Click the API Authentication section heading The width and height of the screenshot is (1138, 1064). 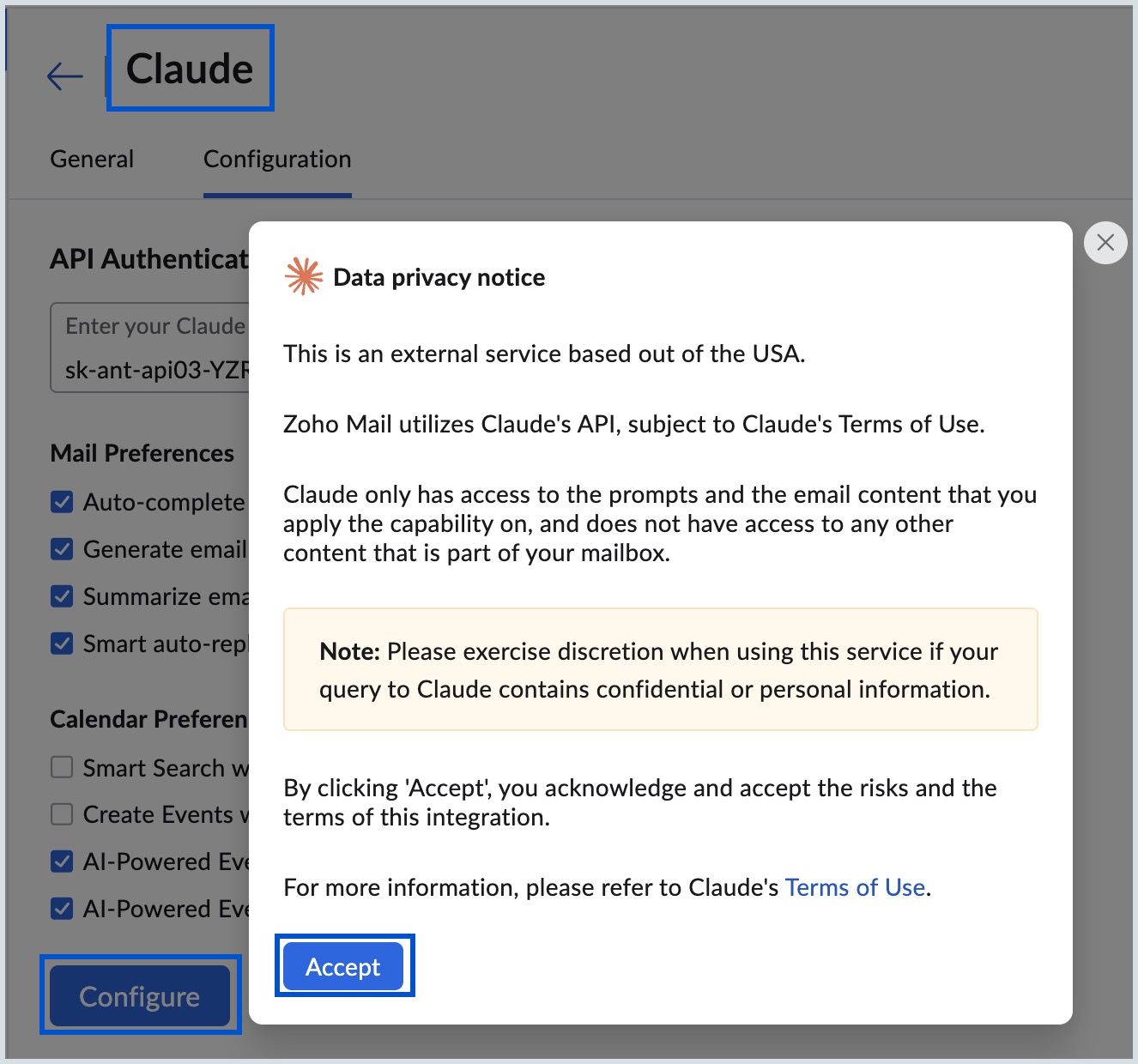150,257
